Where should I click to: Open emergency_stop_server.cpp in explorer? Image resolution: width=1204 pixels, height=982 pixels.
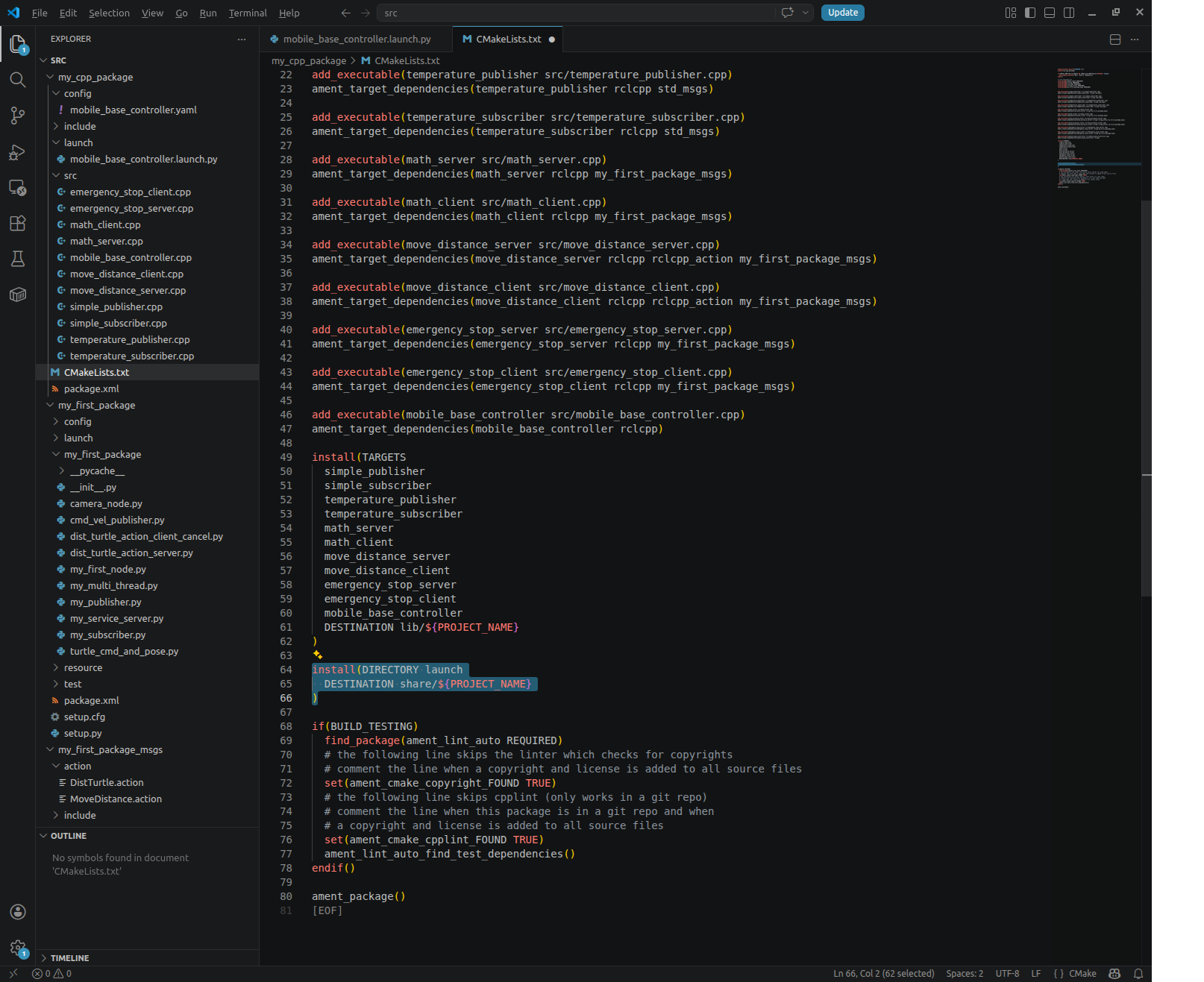coord(131,208)
